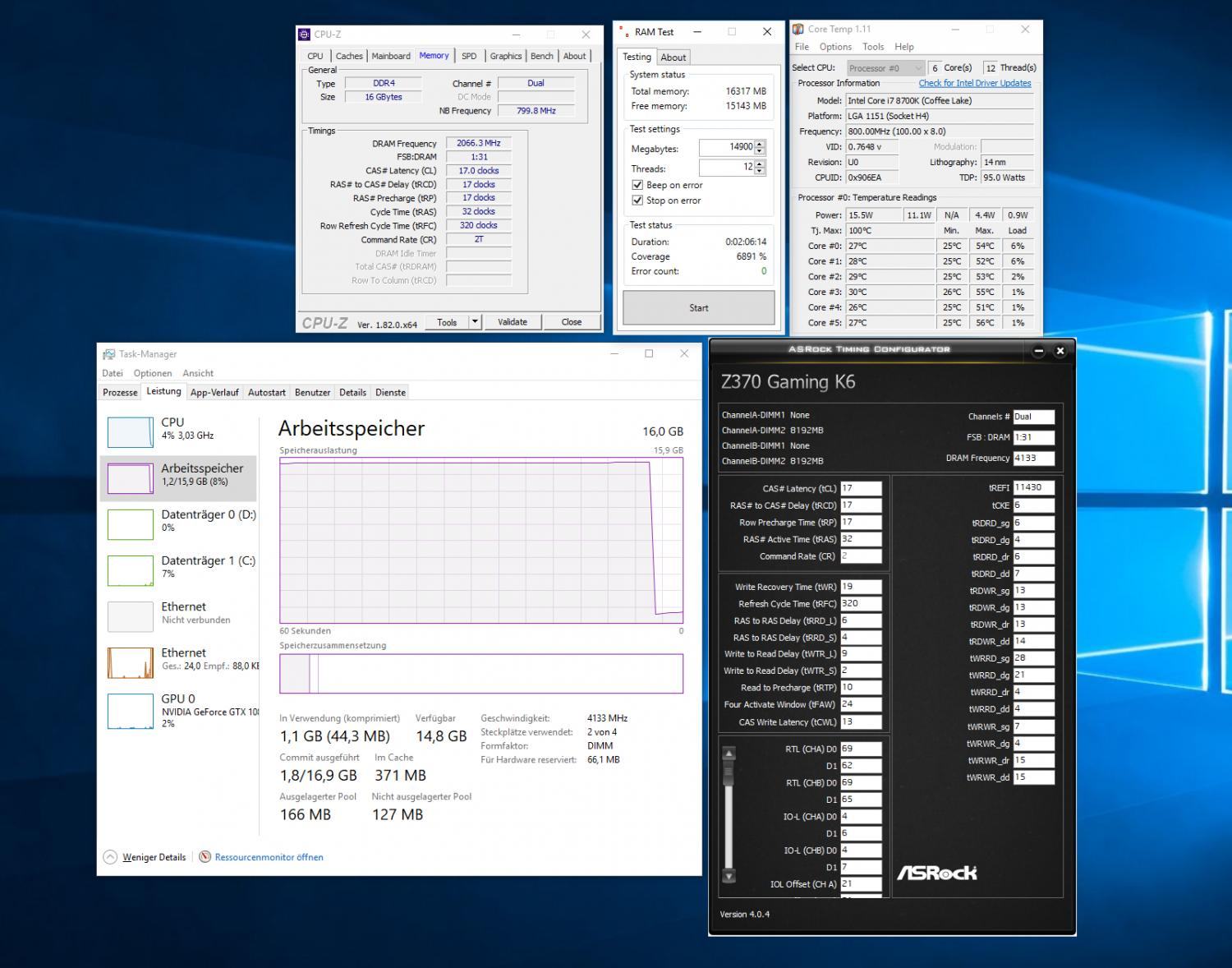1232x968 pixels.
Task: Open the Select CPU Processor #0 dropdown
Action: click(885, 68)
